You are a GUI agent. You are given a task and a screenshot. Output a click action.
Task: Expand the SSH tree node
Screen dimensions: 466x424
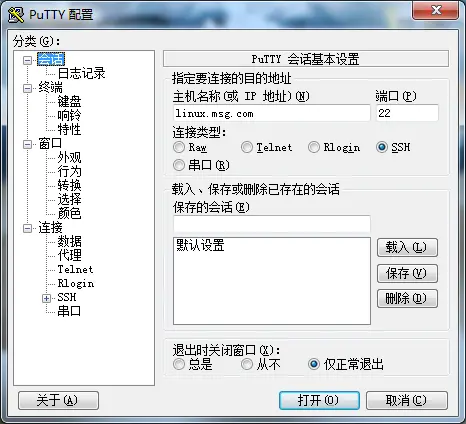point(46,298)
